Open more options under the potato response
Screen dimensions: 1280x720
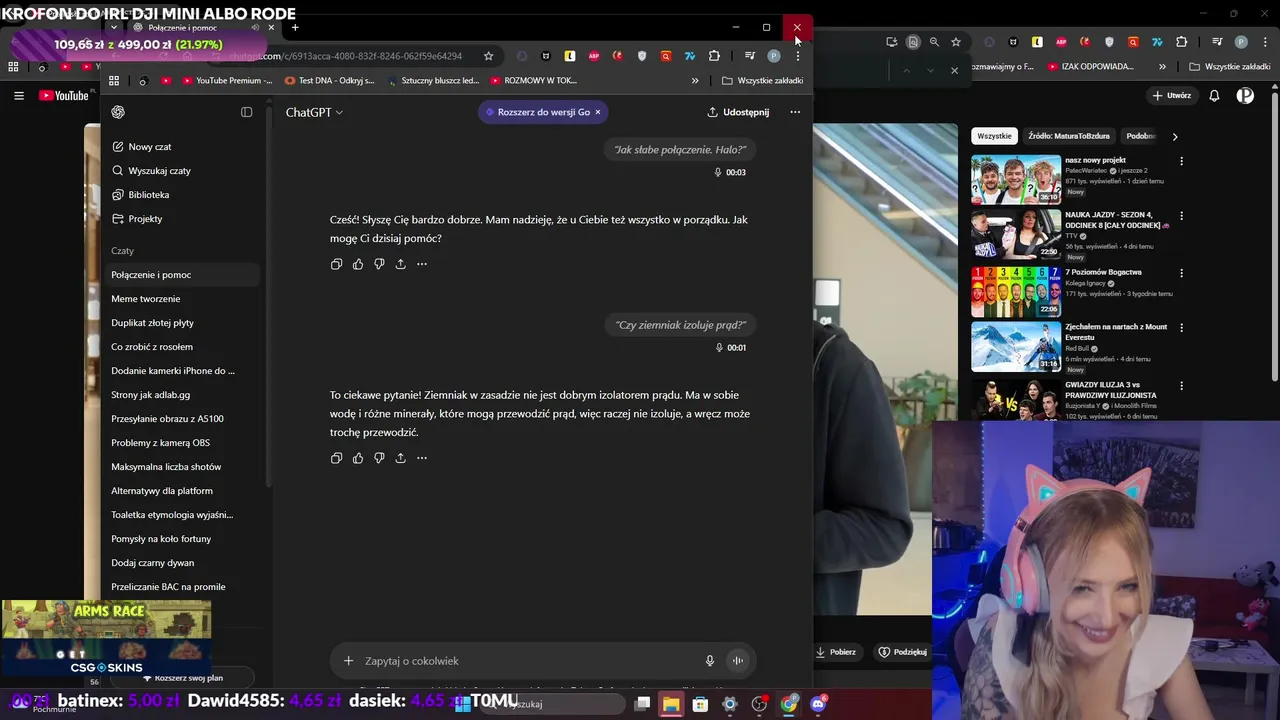click(422, 458)
